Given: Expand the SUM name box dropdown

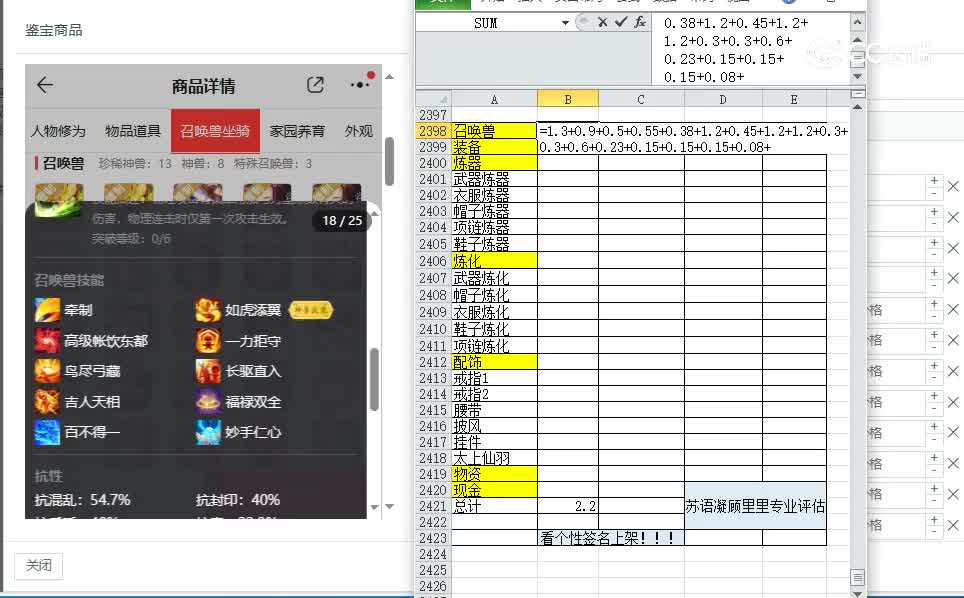Looking at the screenshot, I should click(565, 22).
